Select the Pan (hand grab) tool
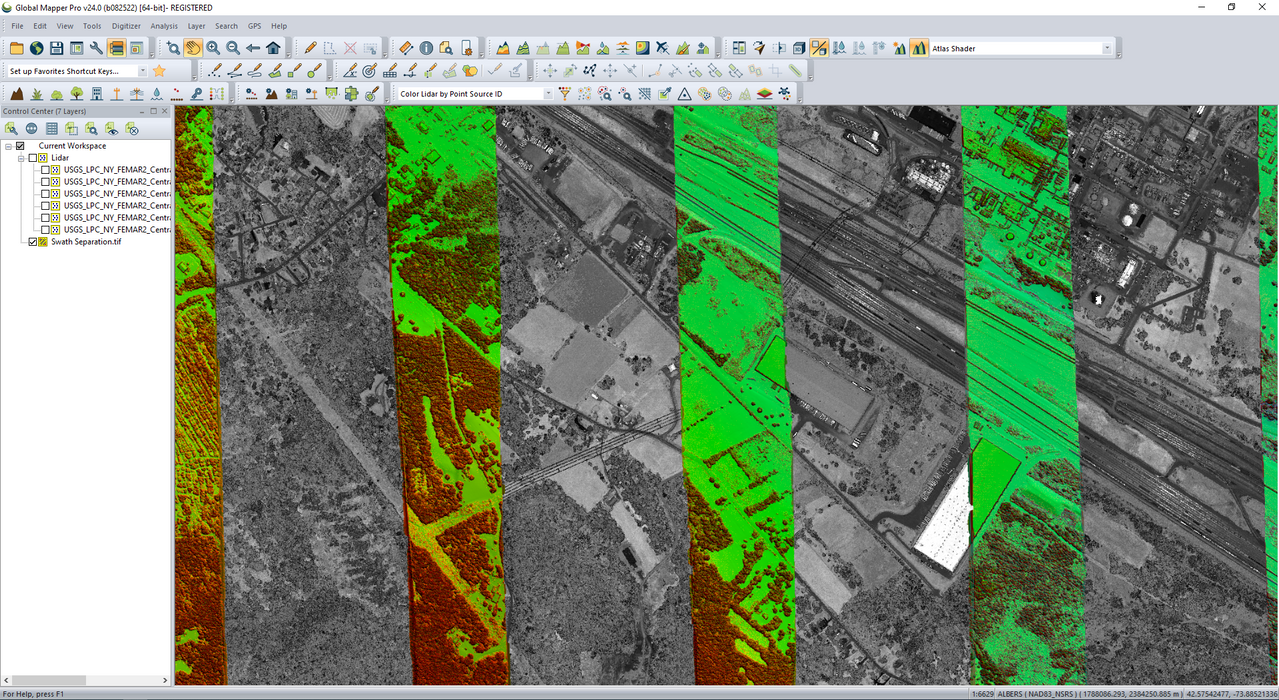This screenshot has width=1279, height=700. [x=193, y=48]
